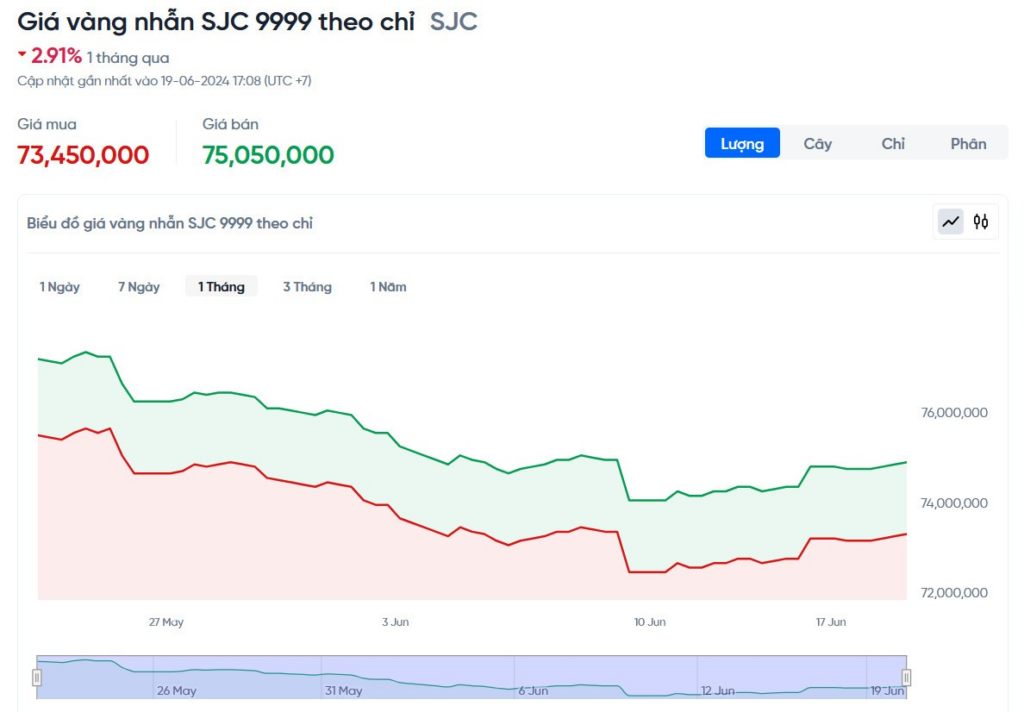
Task: Click the red downward trend arrow icon
Action: pyautogui.click(x=22, y=54)
